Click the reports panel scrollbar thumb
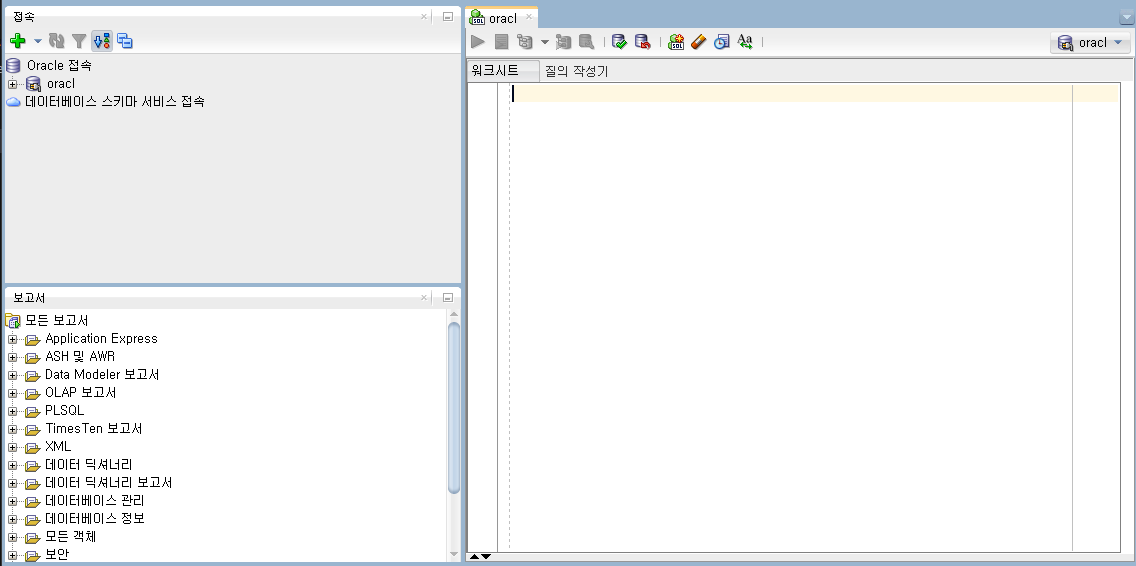Image resolution: width=1136 pixels, height=566 pixels. point(454,407)
